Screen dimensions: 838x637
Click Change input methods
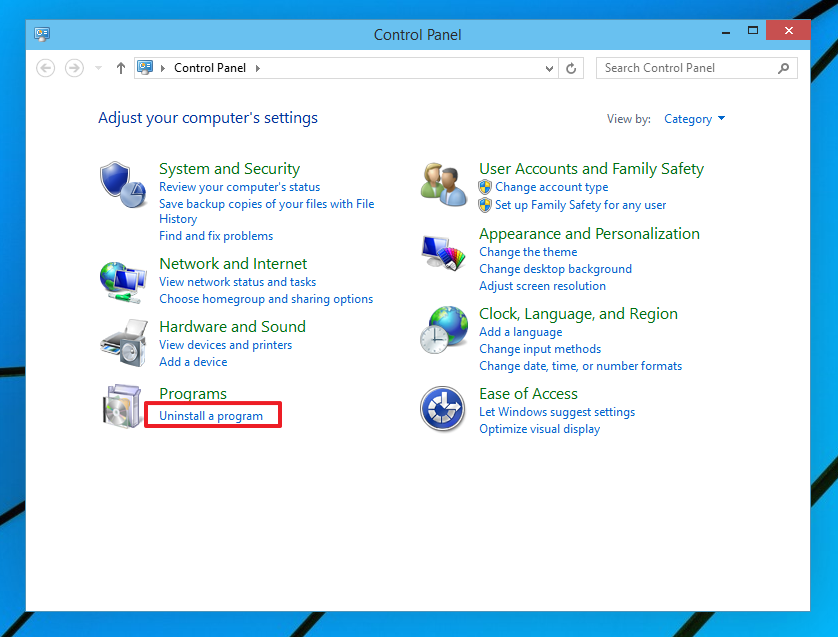[x=540, y=349]
